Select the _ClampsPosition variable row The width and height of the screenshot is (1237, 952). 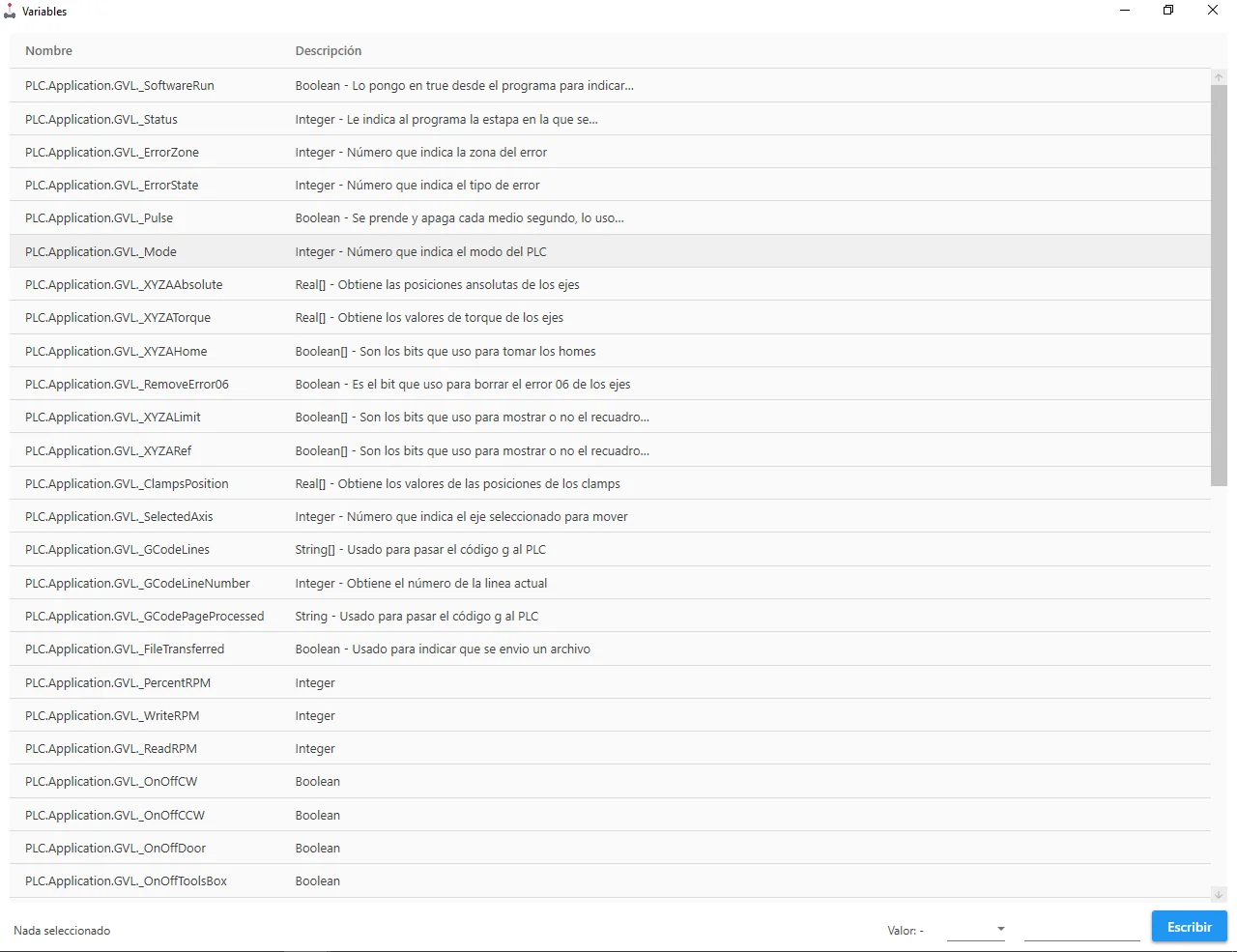pyautogui.click(x=610, y=483)
